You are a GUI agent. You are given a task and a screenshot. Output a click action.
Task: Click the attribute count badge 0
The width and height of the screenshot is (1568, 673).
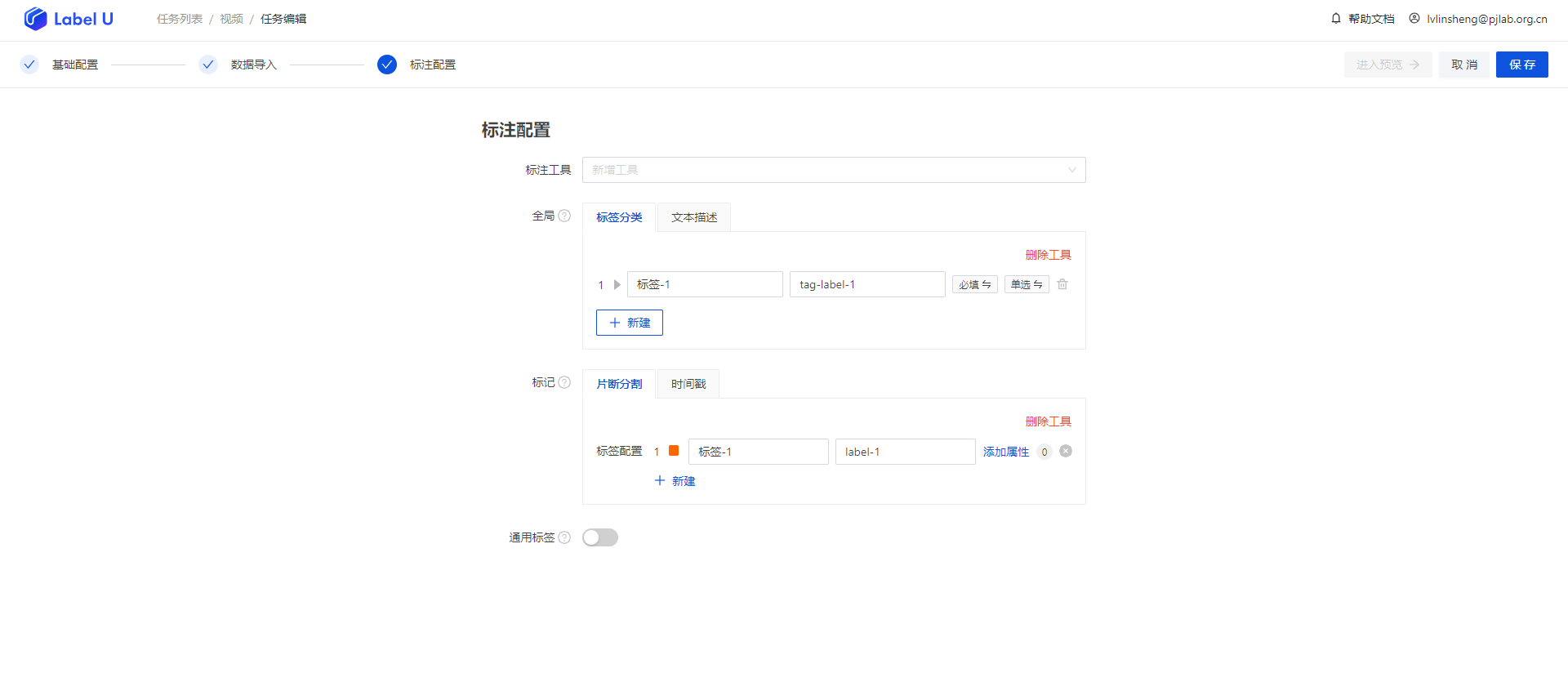point(1045,452)
